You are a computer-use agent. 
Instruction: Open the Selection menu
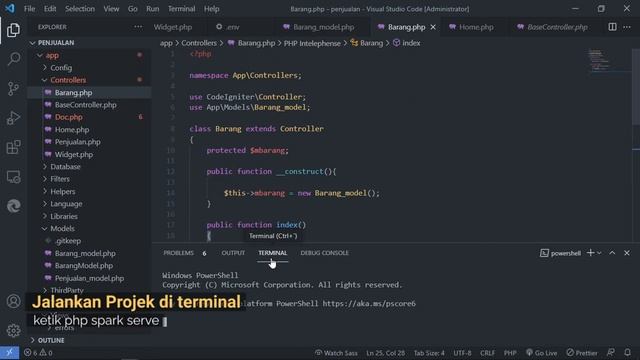tap(80, 9)
